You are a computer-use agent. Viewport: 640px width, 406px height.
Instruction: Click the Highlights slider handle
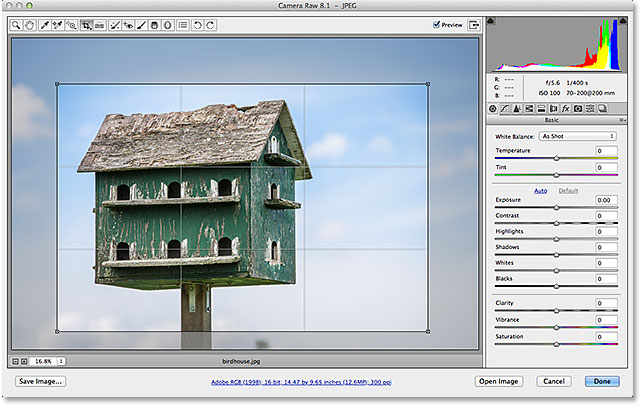click(x=556, y=239)
